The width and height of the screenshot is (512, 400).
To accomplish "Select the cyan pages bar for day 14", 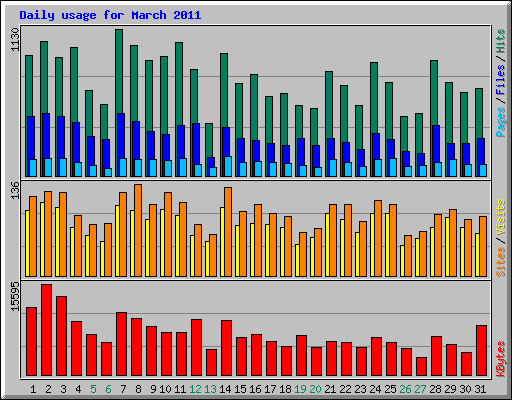I will pos(228,166).
